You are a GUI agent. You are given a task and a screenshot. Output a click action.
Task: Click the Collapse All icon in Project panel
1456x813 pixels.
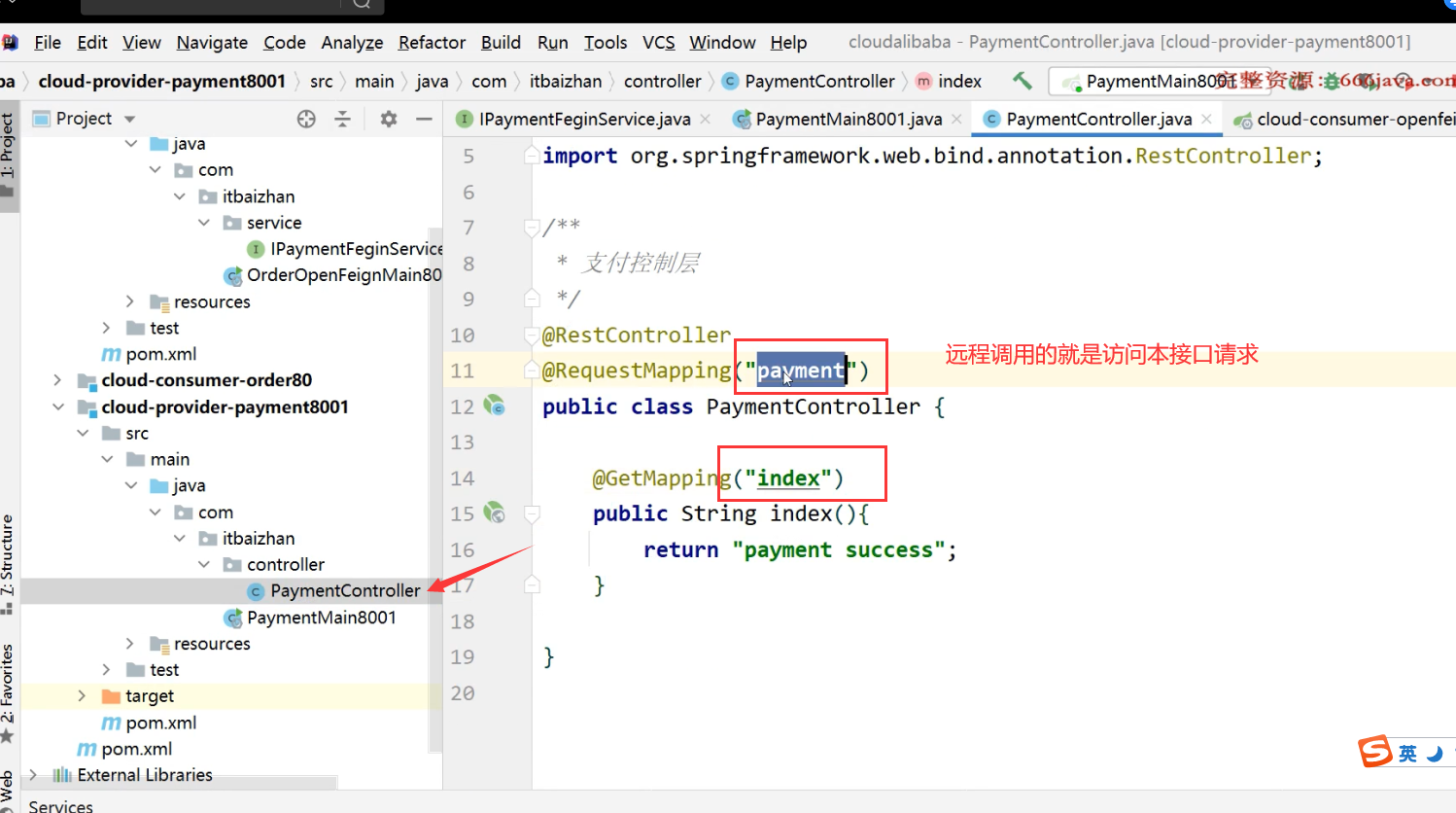click(342, 119)
